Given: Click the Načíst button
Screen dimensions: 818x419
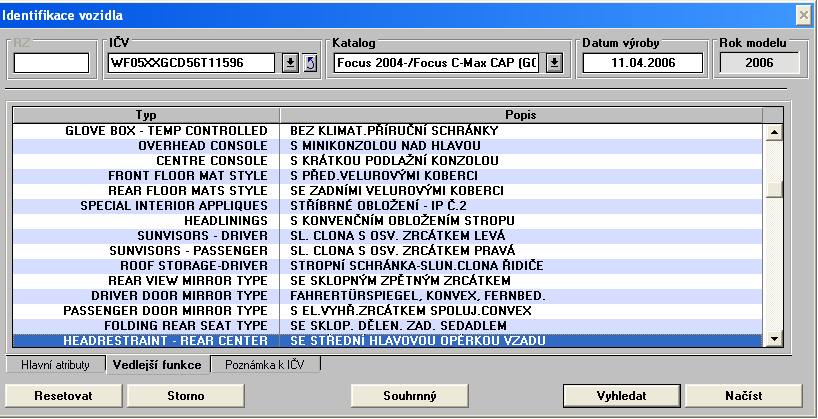Looking at the screenshot, I should (743, 396).
